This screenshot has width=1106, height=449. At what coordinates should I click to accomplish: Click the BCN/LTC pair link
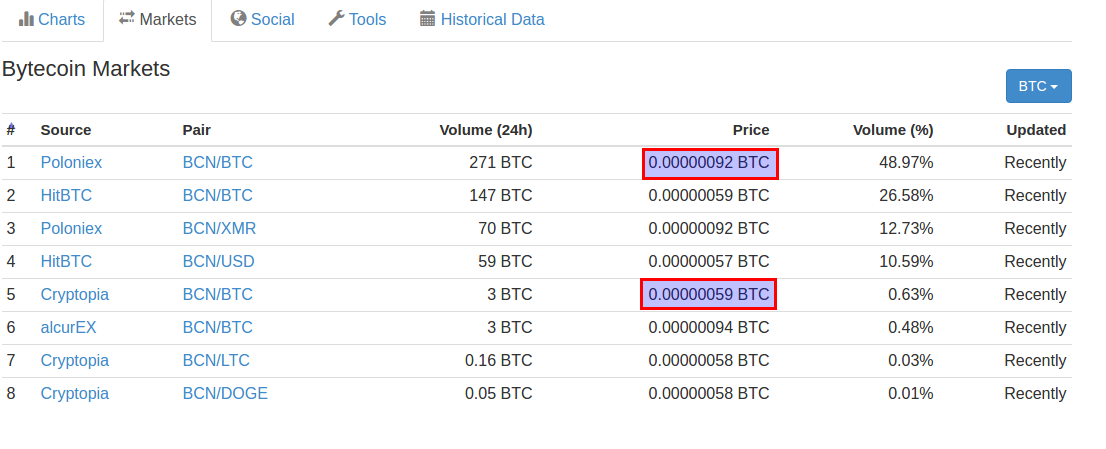[x=216, y=360]
